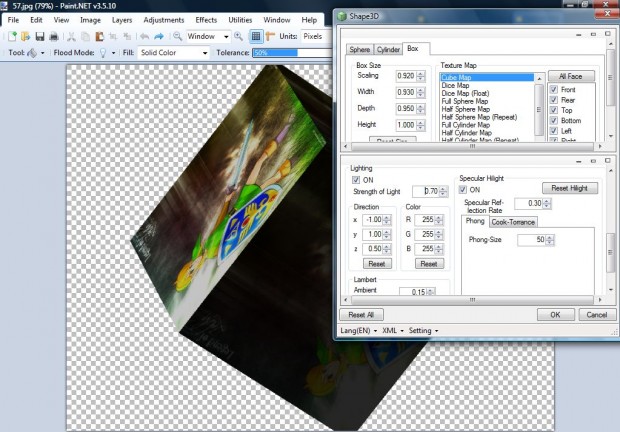Screen dimensions: 620x432
Task: Open the Flood Mode dropdown arrow
Action: [x=113, y=53]
